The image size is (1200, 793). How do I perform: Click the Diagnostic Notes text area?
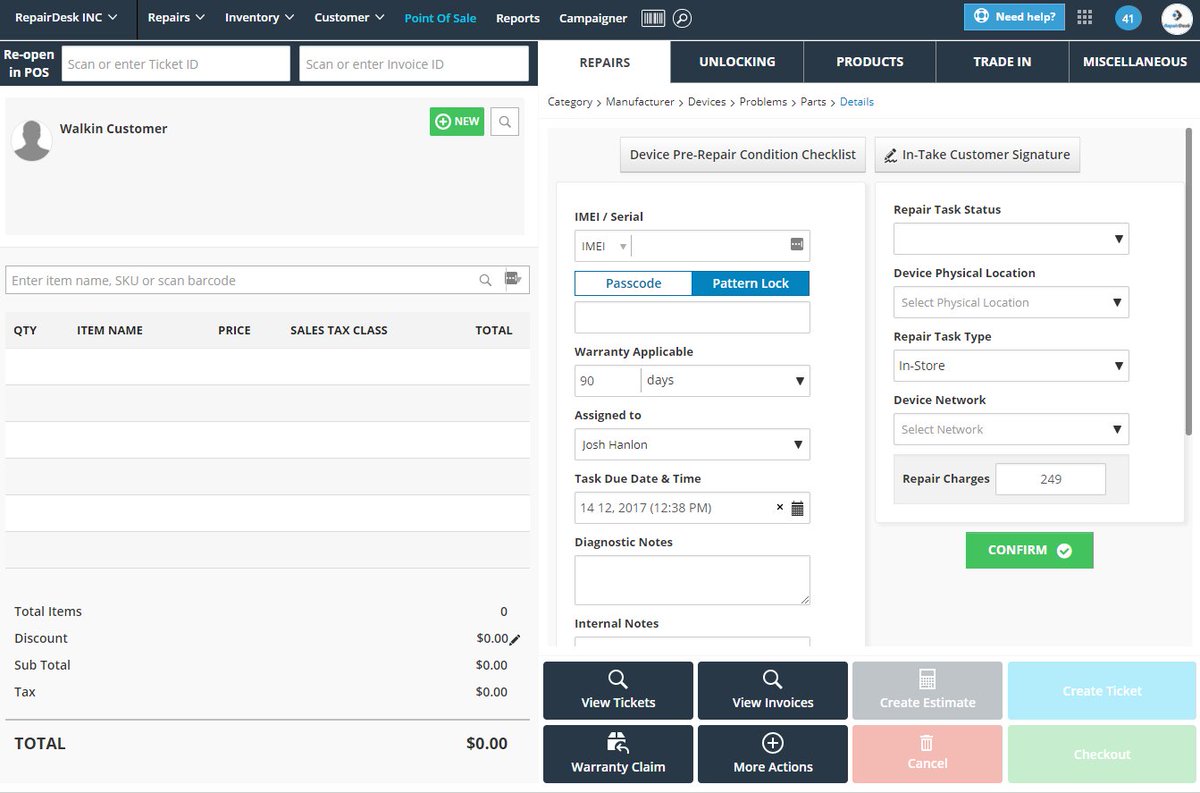click(x=692, y=580)
